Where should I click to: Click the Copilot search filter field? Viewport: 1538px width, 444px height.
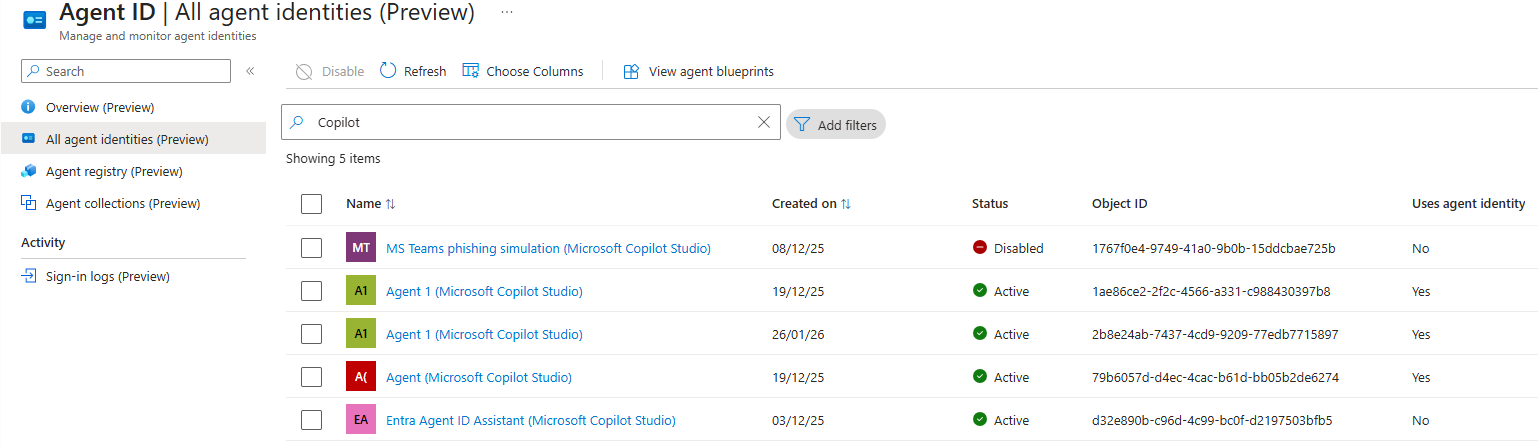(530, 122)
